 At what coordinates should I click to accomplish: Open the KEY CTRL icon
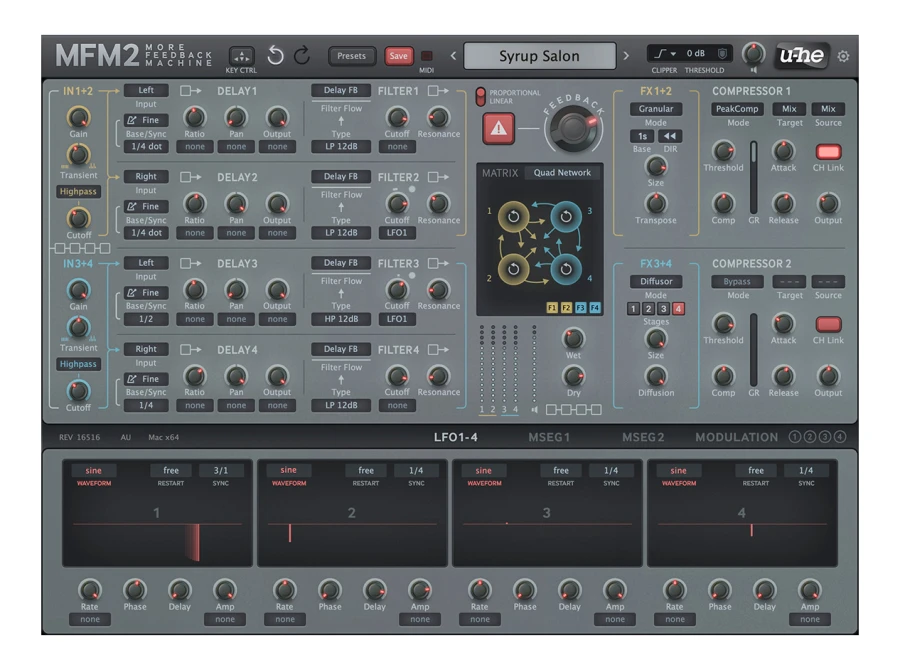pyautogui.click(x=242, y=56)
